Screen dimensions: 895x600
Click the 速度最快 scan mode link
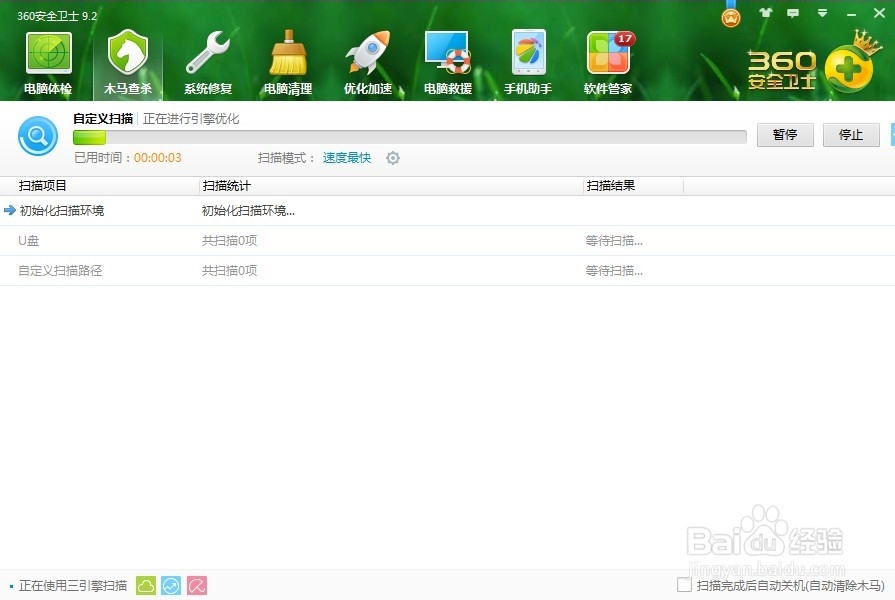coord(346,158)
